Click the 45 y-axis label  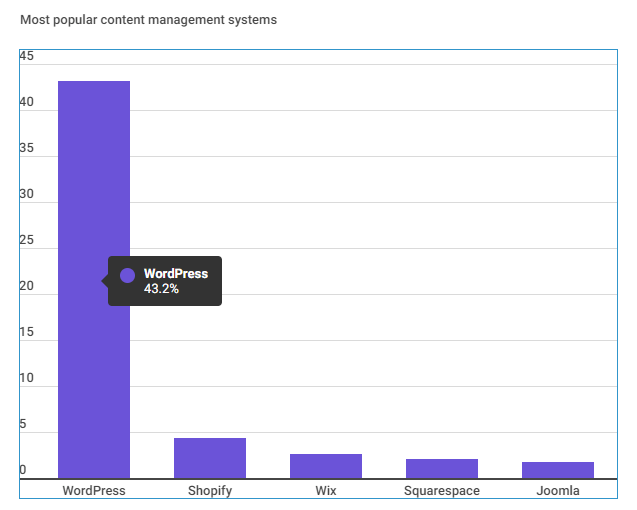(27, 56)
